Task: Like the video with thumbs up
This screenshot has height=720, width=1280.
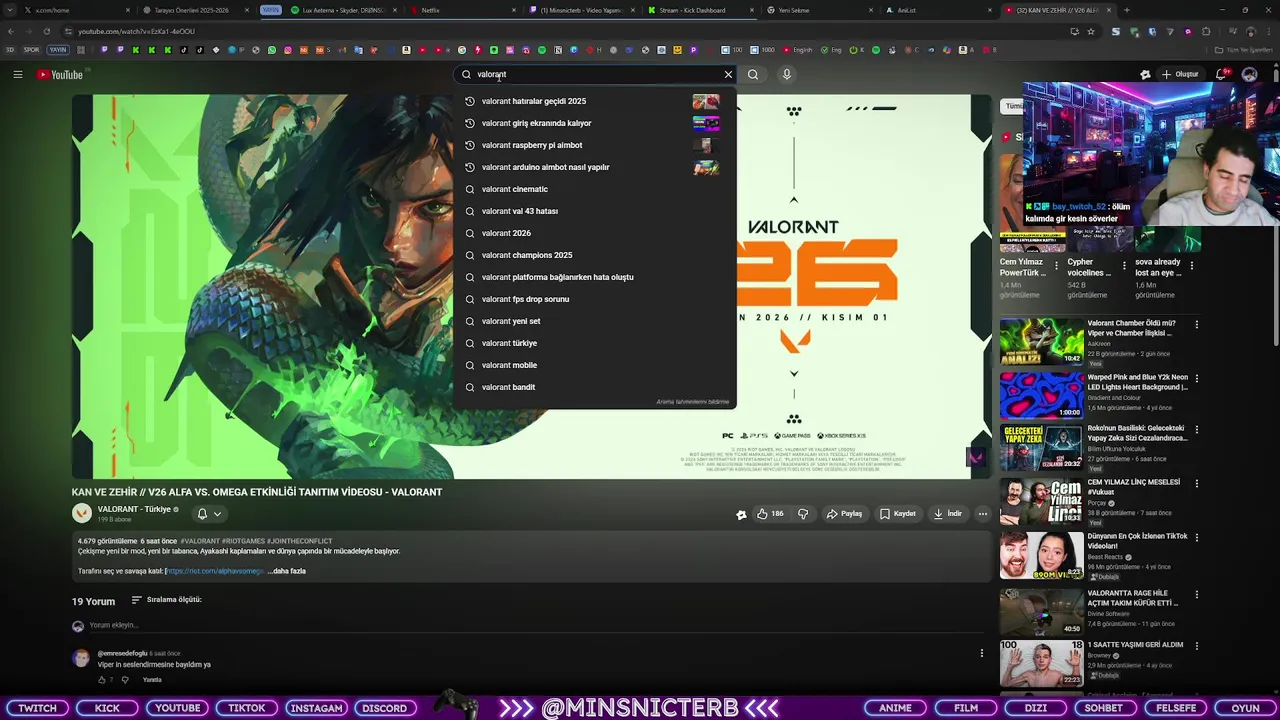Action: pos(770,513)
